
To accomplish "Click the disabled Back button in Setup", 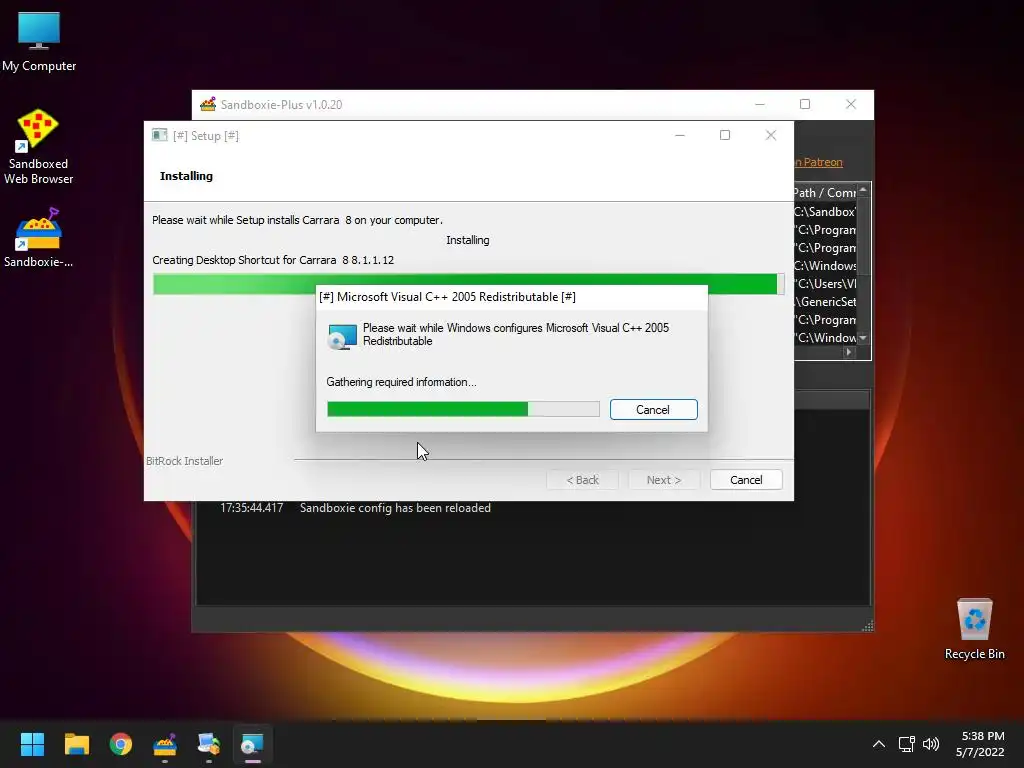I will pyautogui.click(x=582, y=480).
